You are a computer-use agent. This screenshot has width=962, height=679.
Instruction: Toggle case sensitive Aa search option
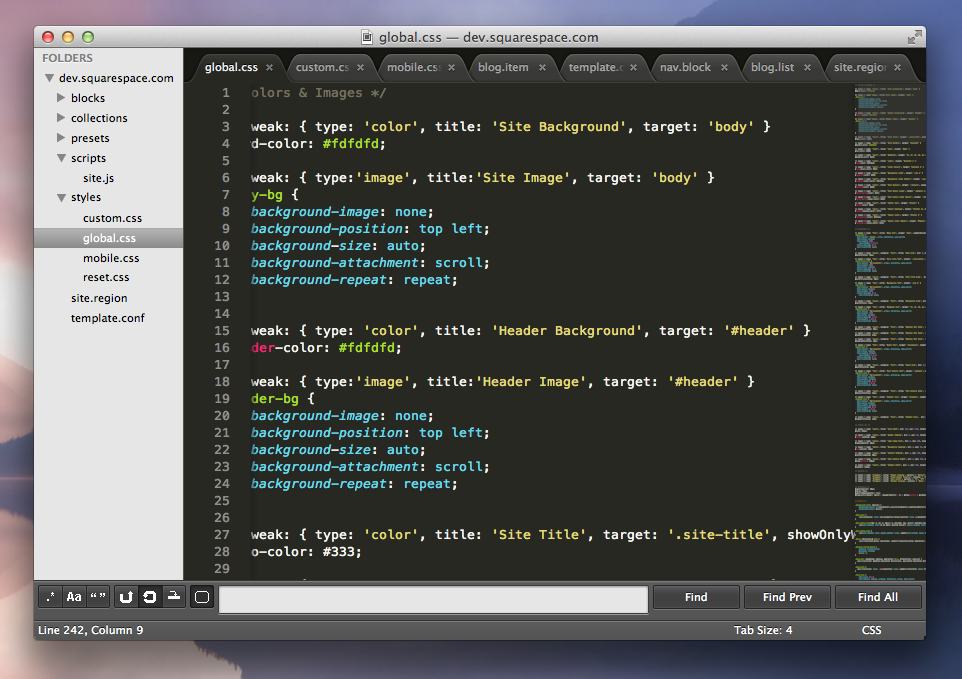tap(74, 597)
